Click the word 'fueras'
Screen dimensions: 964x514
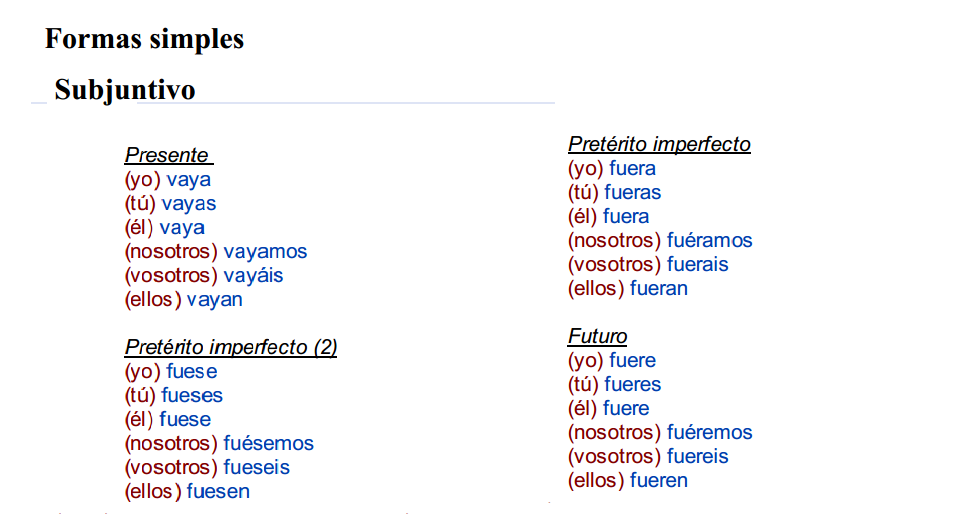632,192
